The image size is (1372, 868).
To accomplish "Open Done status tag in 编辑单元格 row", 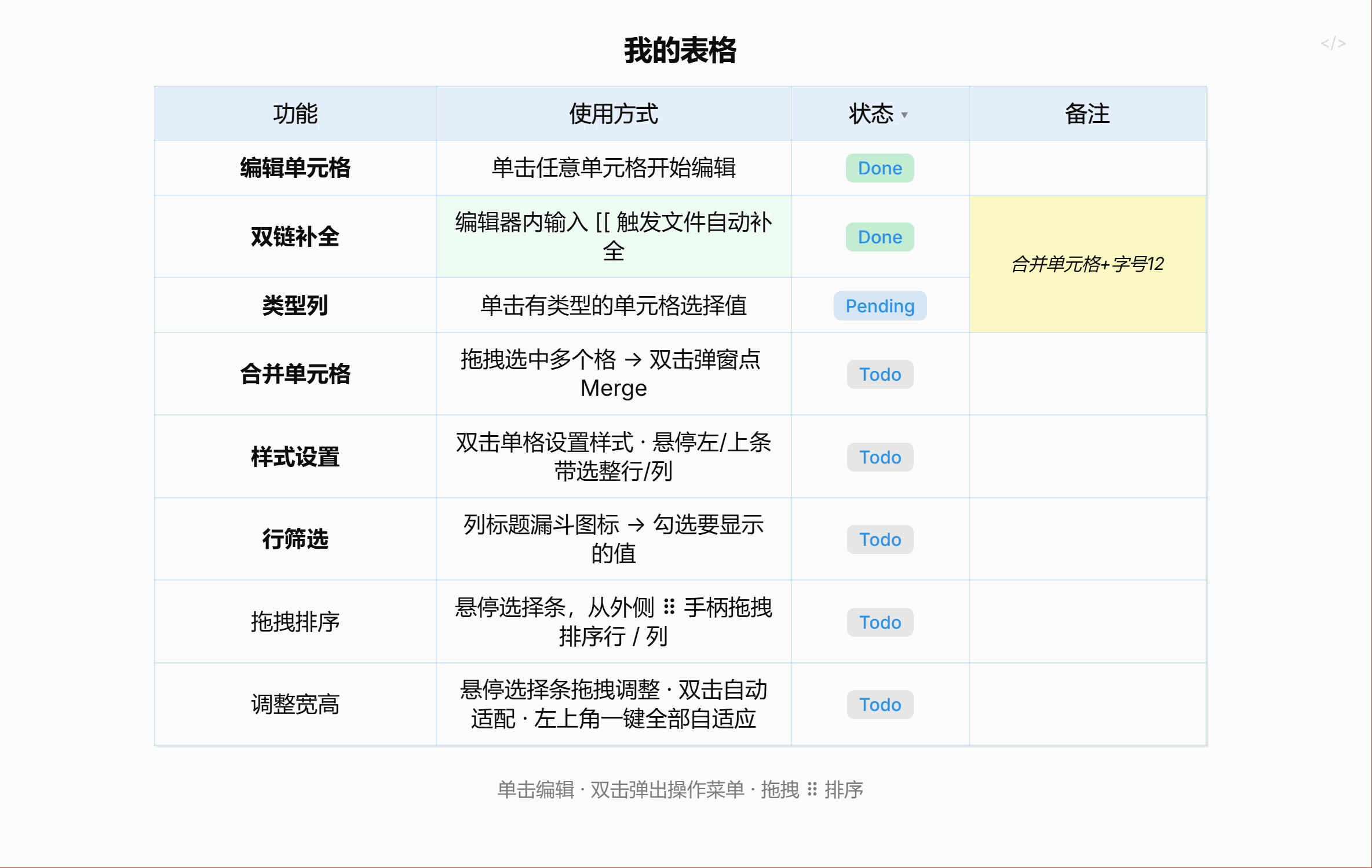I will pyautogui.click(x=880, y=168).
